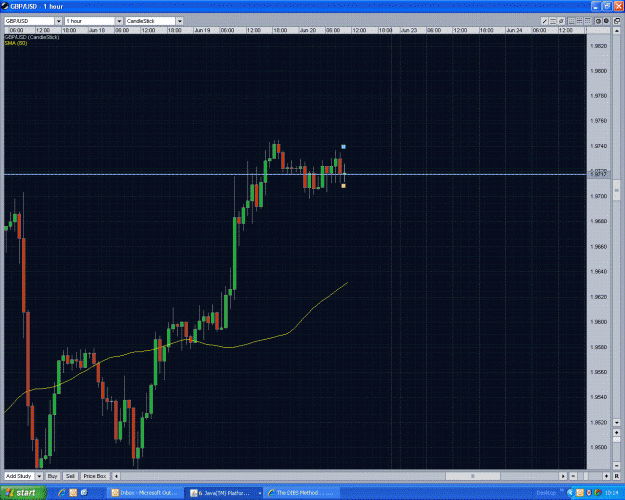This screenshot has width=625, height=500.
Task: Click the Windows start button
Action: 22,493
